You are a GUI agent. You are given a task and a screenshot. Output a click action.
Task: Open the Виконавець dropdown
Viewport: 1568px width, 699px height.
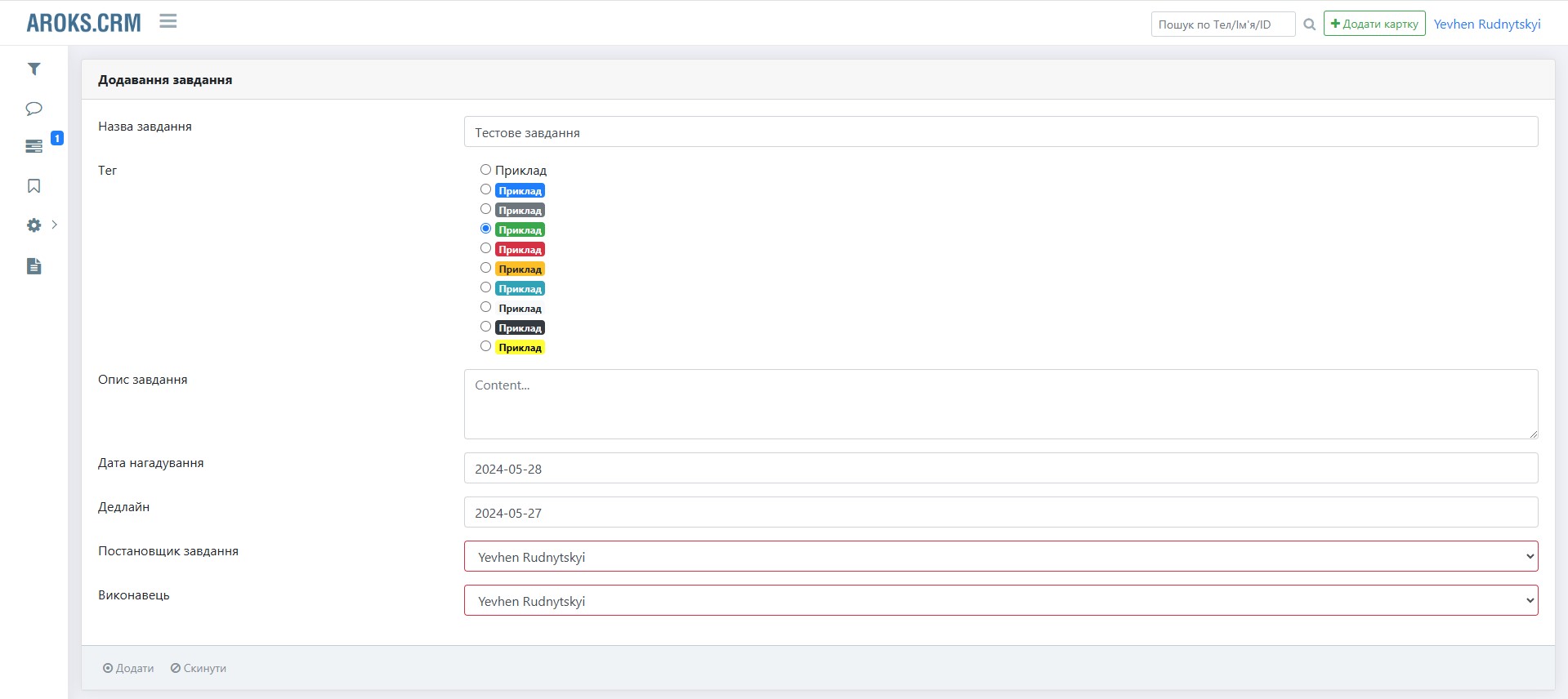[1001, 600]
